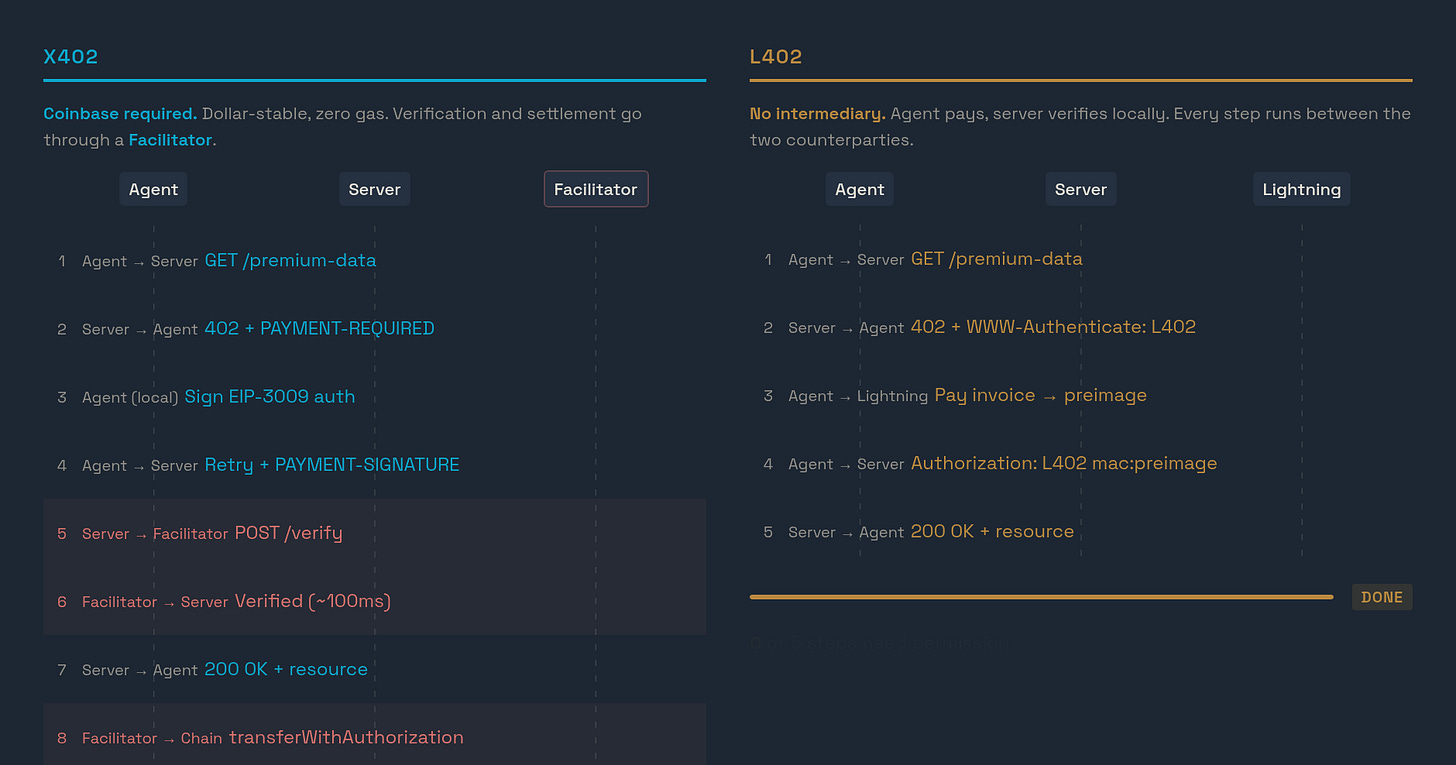Click the Facilitator link in X402 description

[x=170, y=140]
